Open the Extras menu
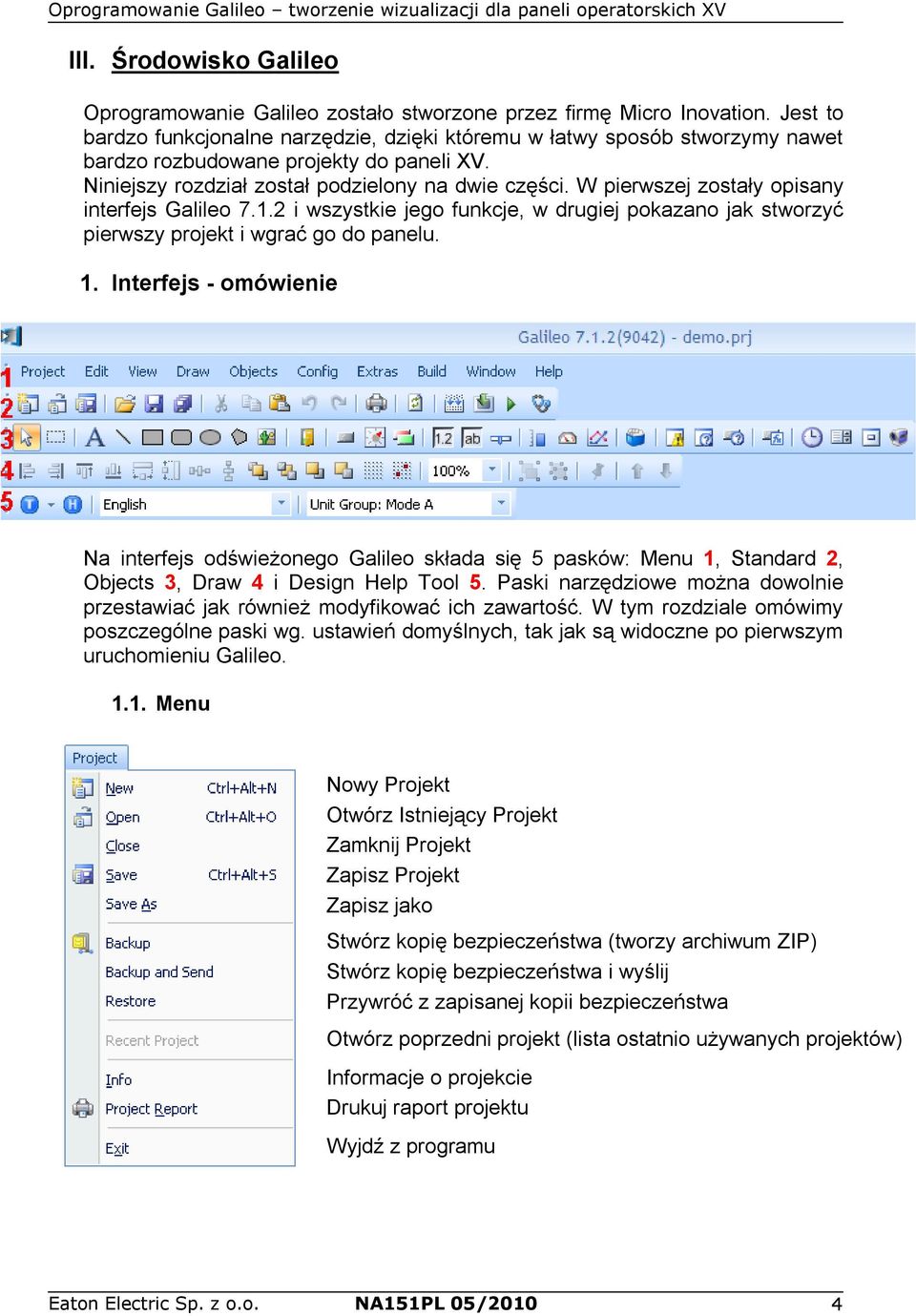The width and height of the screenshot is (916, 1316). (377, 371)
